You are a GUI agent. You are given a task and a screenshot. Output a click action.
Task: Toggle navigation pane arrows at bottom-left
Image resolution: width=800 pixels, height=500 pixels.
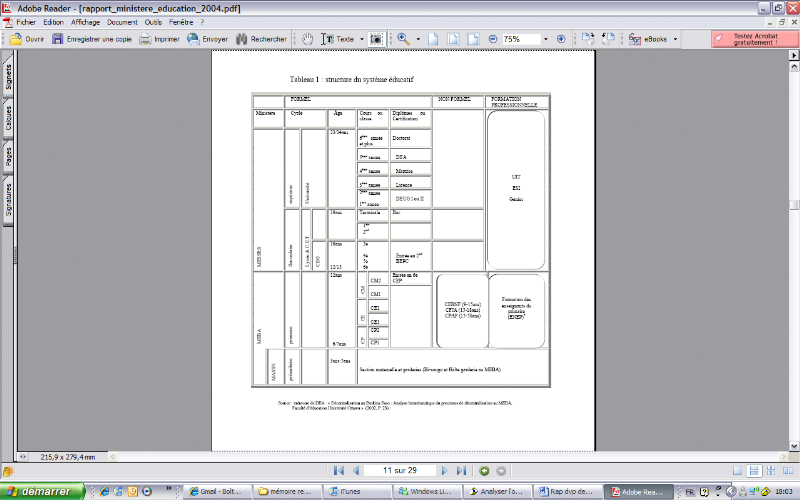(22, 457)
